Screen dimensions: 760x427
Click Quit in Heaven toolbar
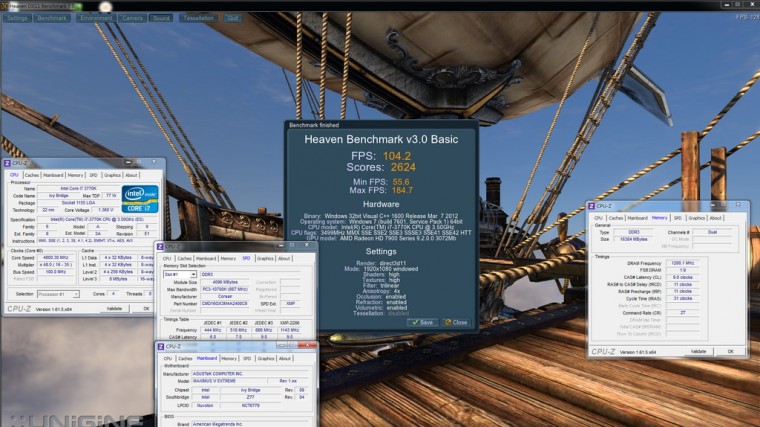[233, 18]
